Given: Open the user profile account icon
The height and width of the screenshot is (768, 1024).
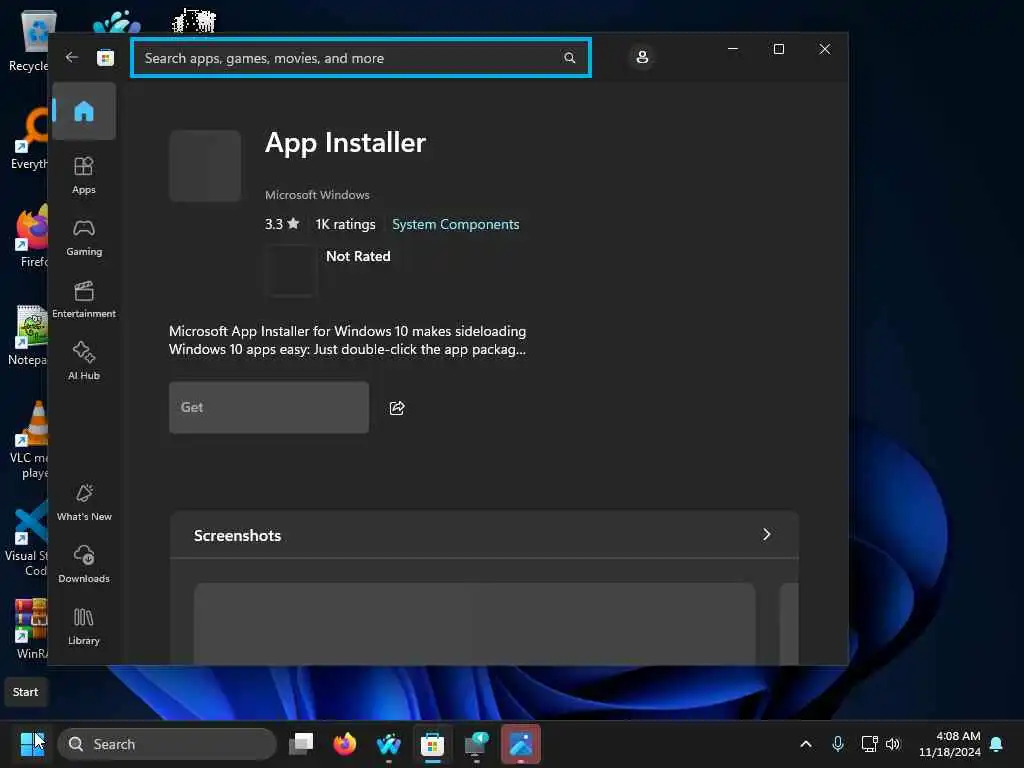Looking at the screenshot, I should (x=642, y=57).
